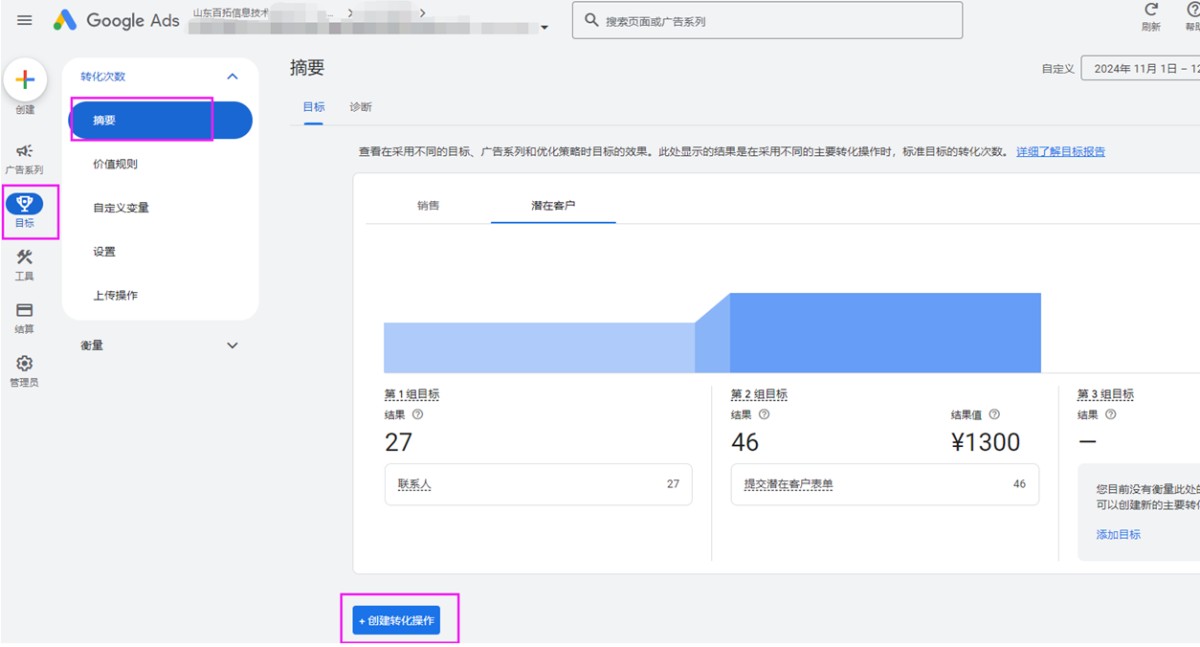Viewport: 1200px width, 647px height.
Task: Click help icon beside 第3组目标 结果
Action: (x=1110, y=414)
